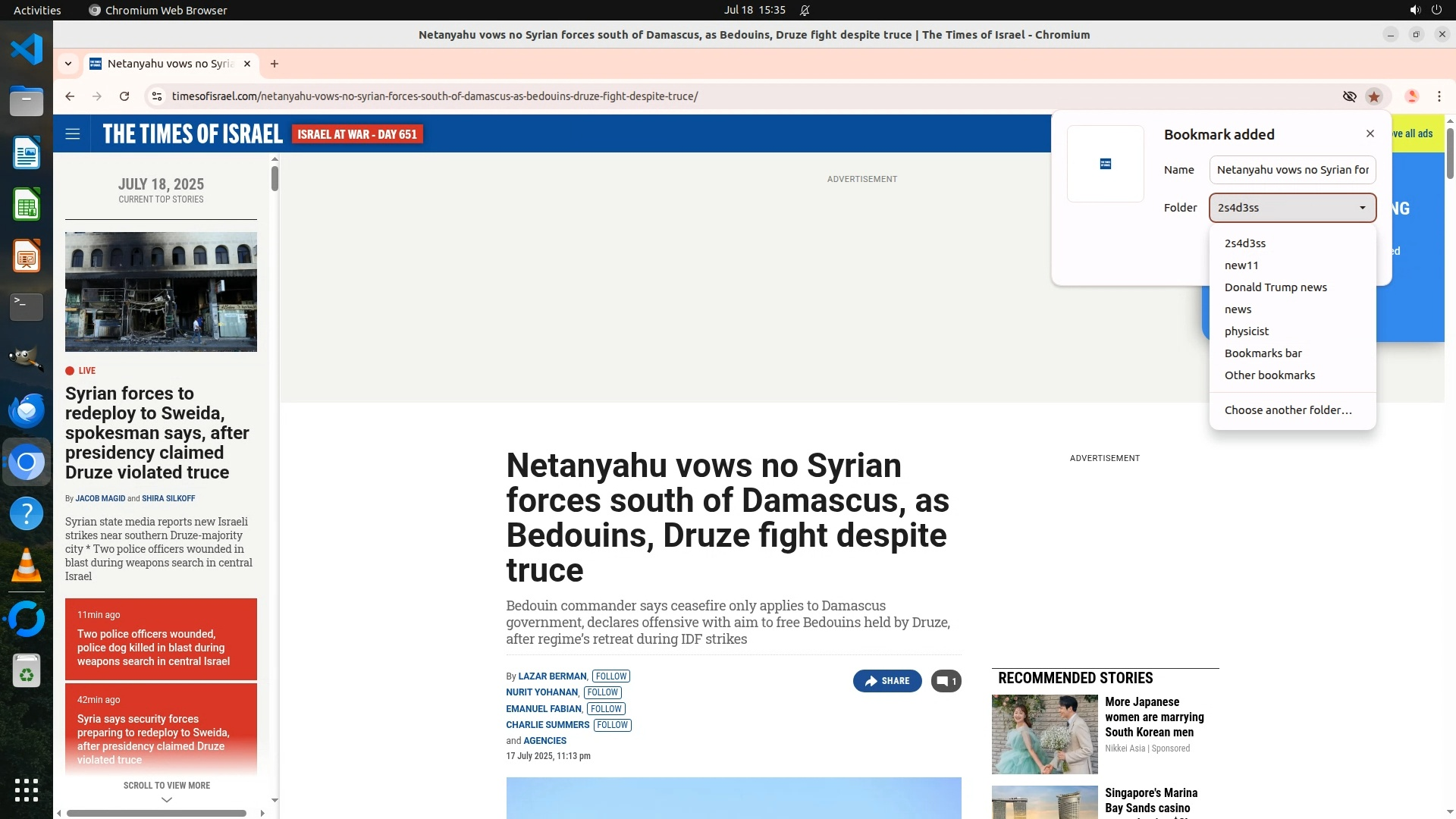1456x819 pixels.
Task: Reload the page with the refresh icon
Action: [x=124, y=96]
